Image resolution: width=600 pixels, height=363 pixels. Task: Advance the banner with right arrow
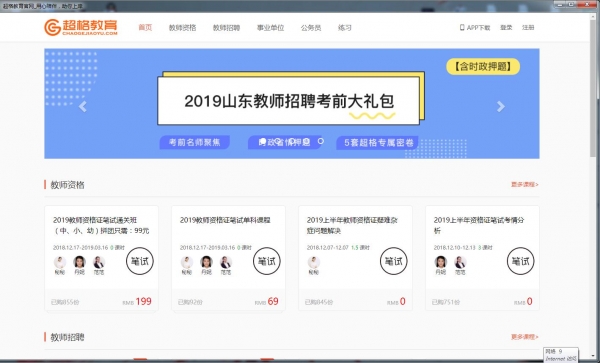coord(501,106)
